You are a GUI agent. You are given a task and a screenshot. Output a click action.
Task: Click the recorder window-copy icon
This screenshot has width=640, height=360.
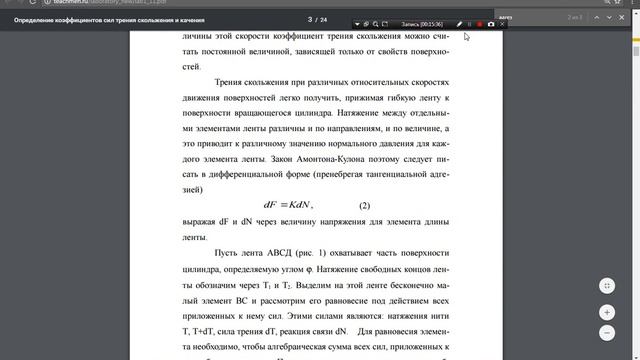pyautogui.click(x=366, y=24)
